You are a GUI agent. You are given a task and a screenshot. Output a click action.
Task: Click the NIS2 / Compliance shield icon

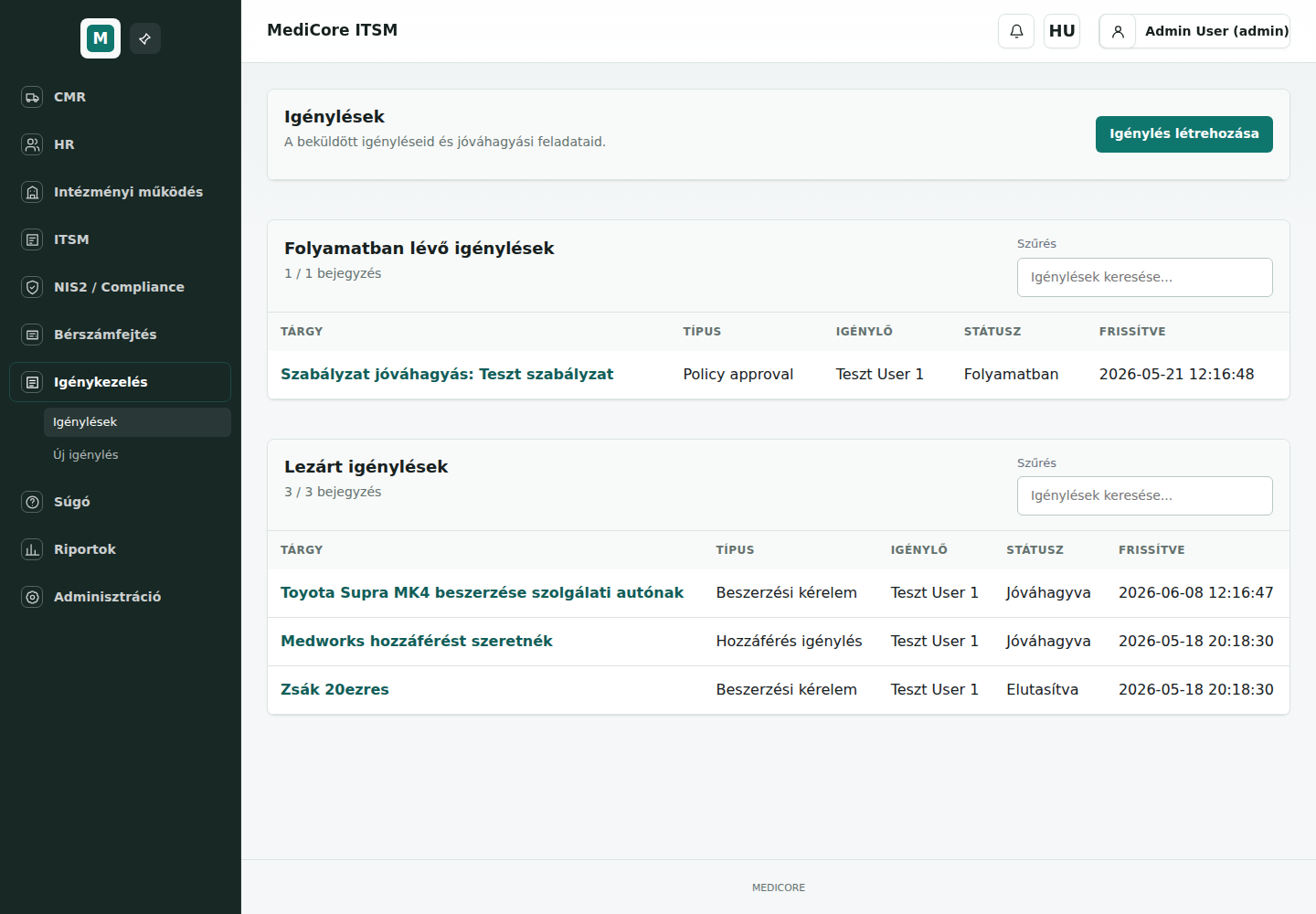32,287
